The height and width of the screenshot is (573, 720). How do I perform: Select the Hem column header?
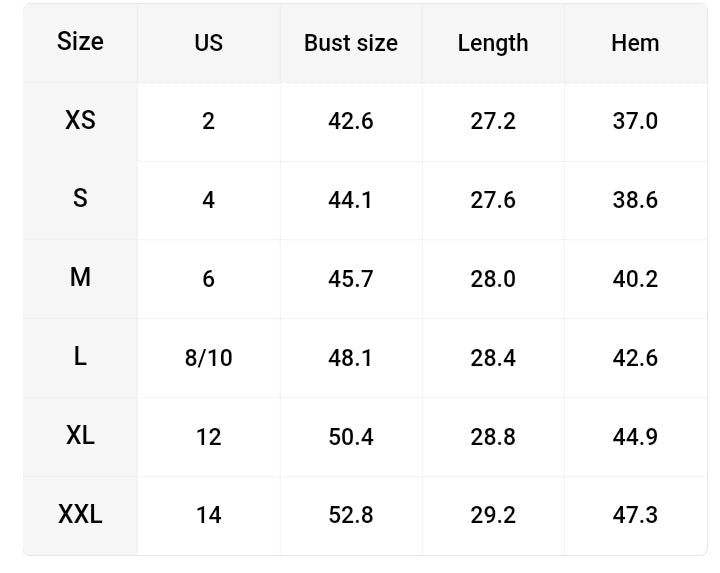pyautogui.click(x=635, y=43)
